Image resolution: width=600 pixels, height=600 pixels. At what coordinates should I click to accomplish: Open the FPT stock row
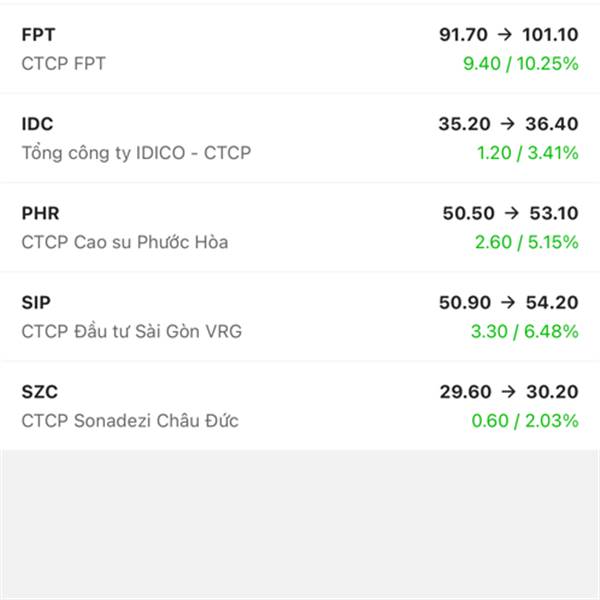pyautogui.click(x=300, y=49)
